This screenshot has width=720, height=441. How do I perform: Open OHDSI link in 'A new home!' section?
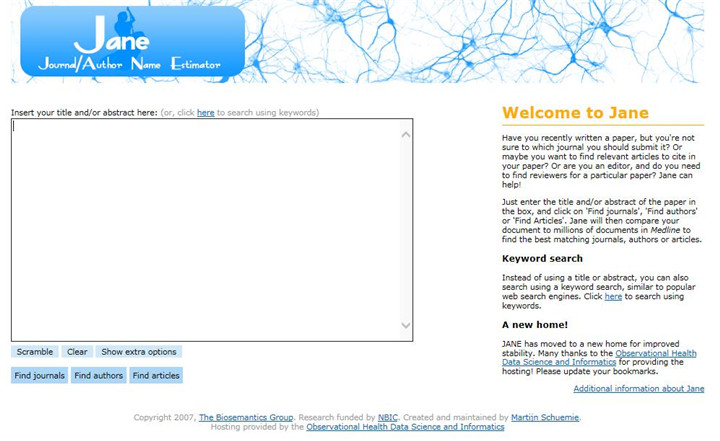point(655,354)
